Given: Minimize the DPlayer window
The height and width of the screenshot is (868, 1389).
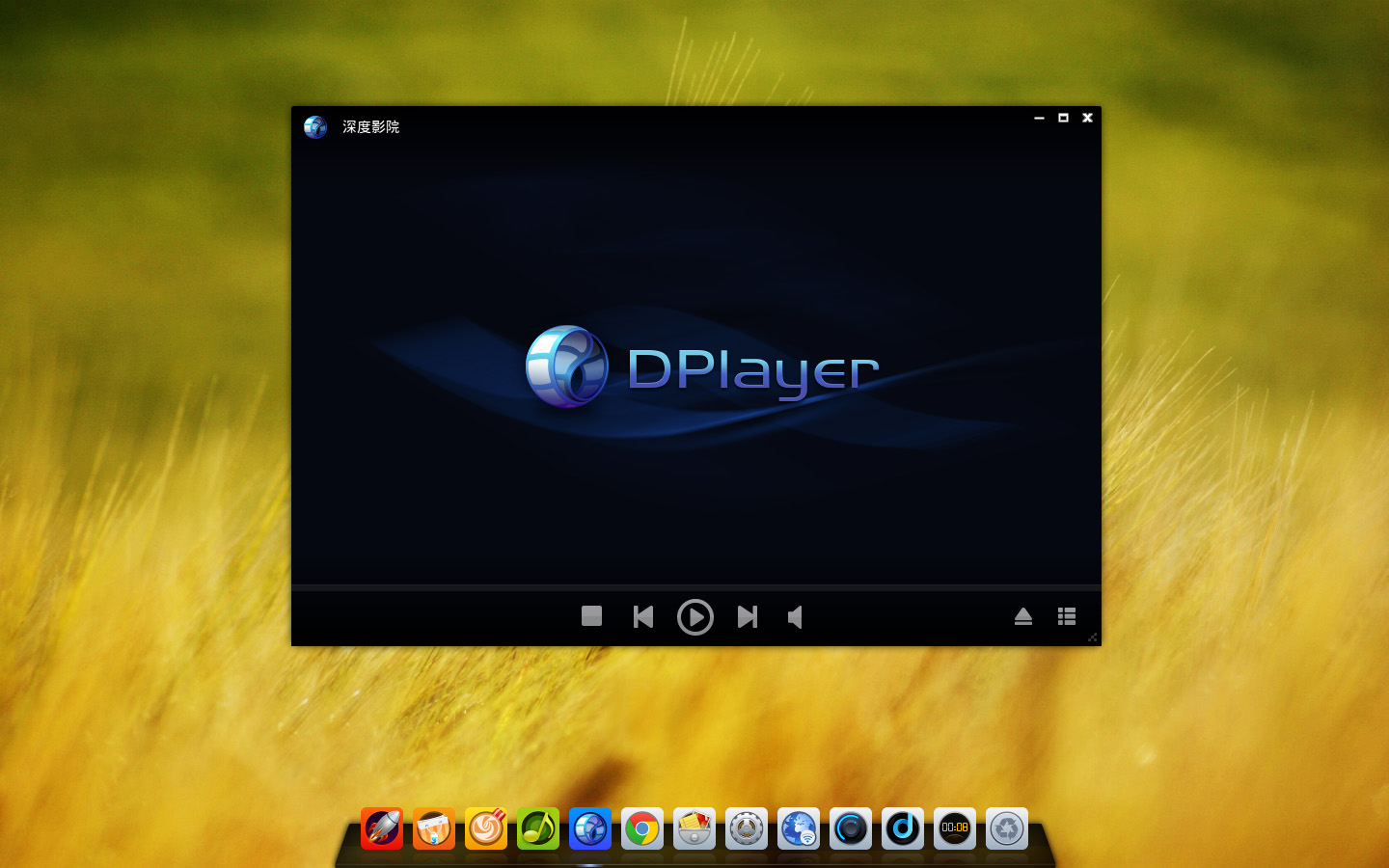Looking at the screenshot, I should pyautogui.click(x=1039, y=118).
